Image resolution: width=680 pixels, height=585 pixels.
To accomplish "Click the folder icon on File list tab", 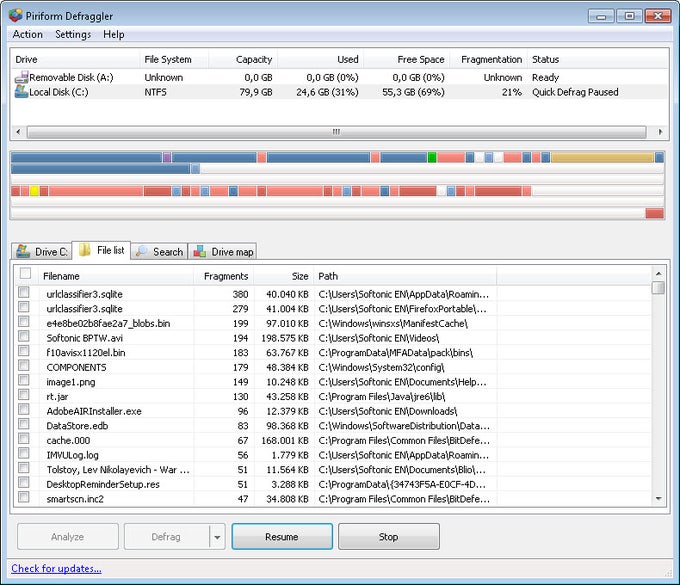I will (85, 250).
